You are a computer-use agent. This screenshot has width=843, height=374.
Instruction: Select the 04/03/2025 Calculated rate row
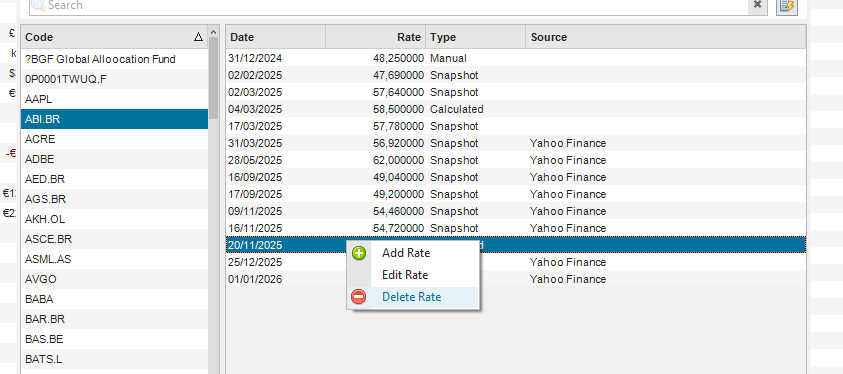tap(516, 109)
